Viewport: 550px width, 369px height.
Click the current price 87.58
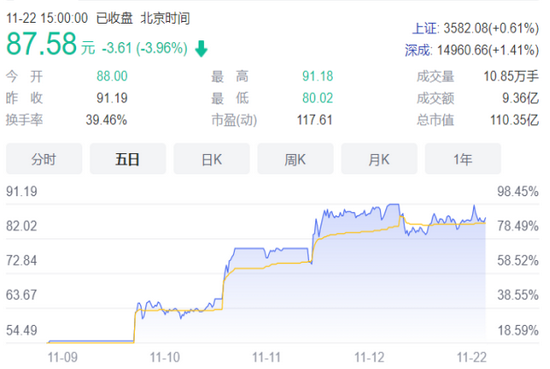41,44
